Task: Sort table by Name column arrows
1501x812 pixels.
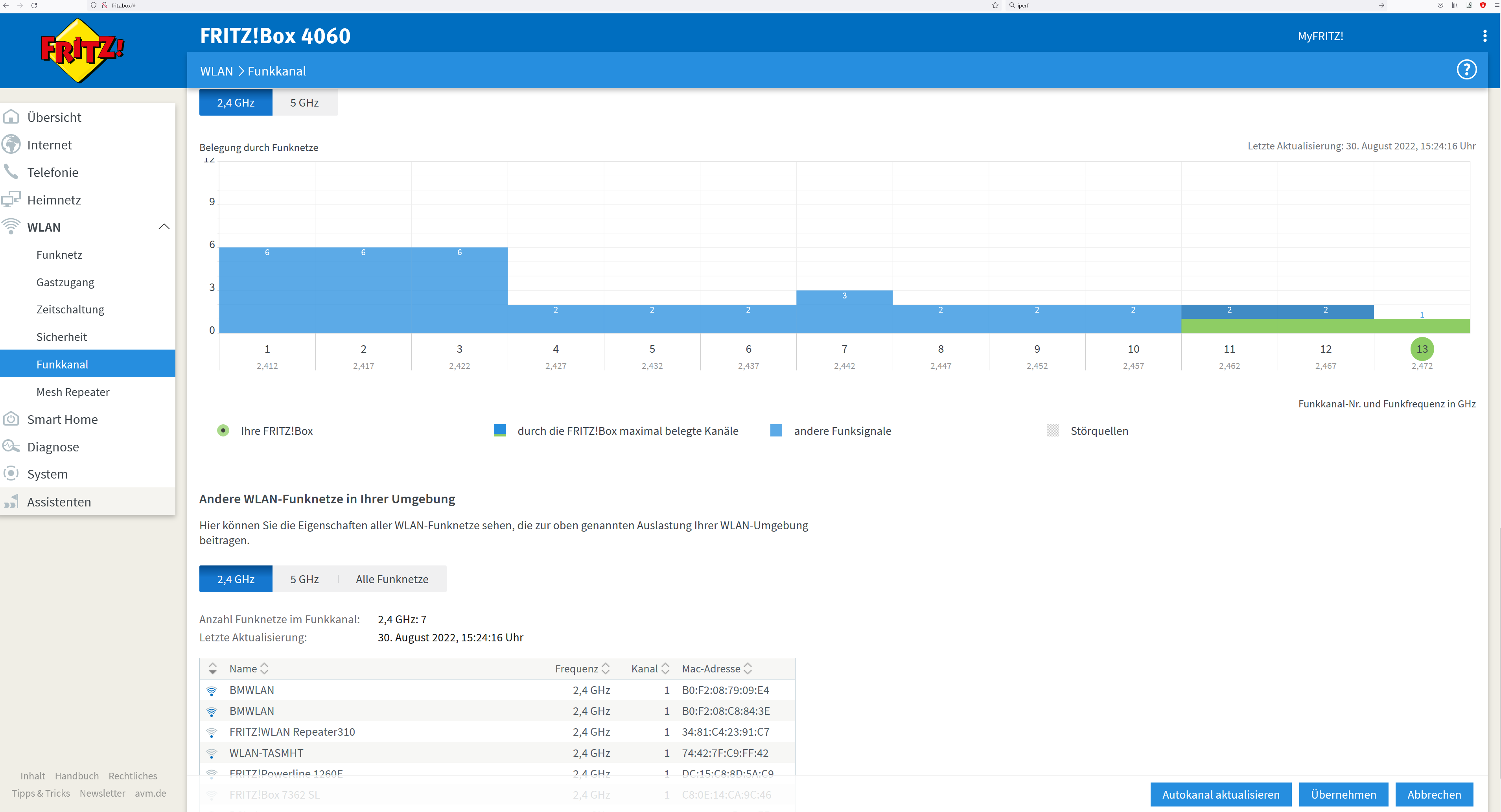Action: point(264,669)
